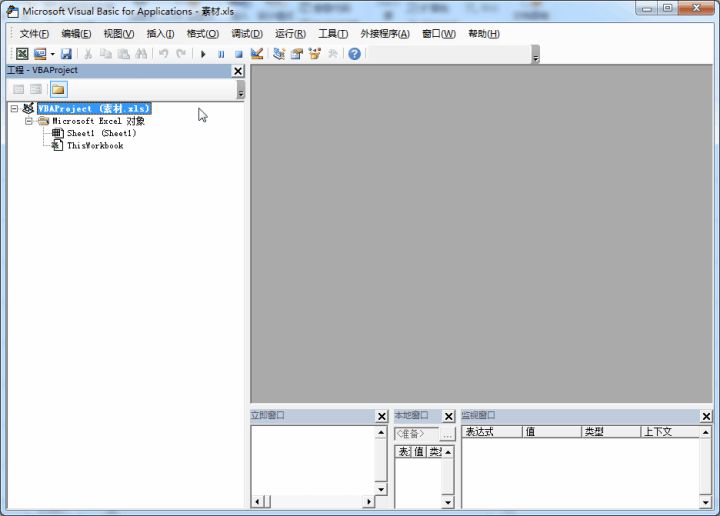Click the 表达式 column header in 监视窗口

tap(492, 432)
